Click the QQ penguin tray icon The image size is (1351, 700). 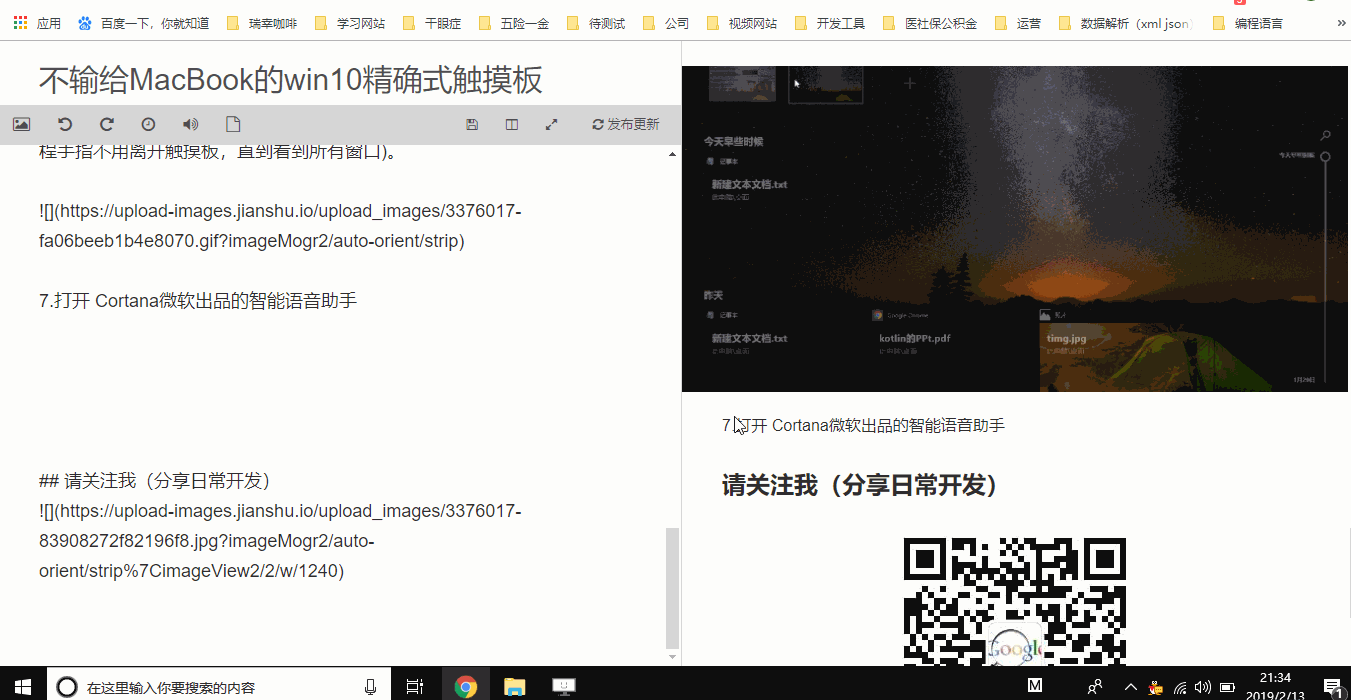pos(1156,687)
